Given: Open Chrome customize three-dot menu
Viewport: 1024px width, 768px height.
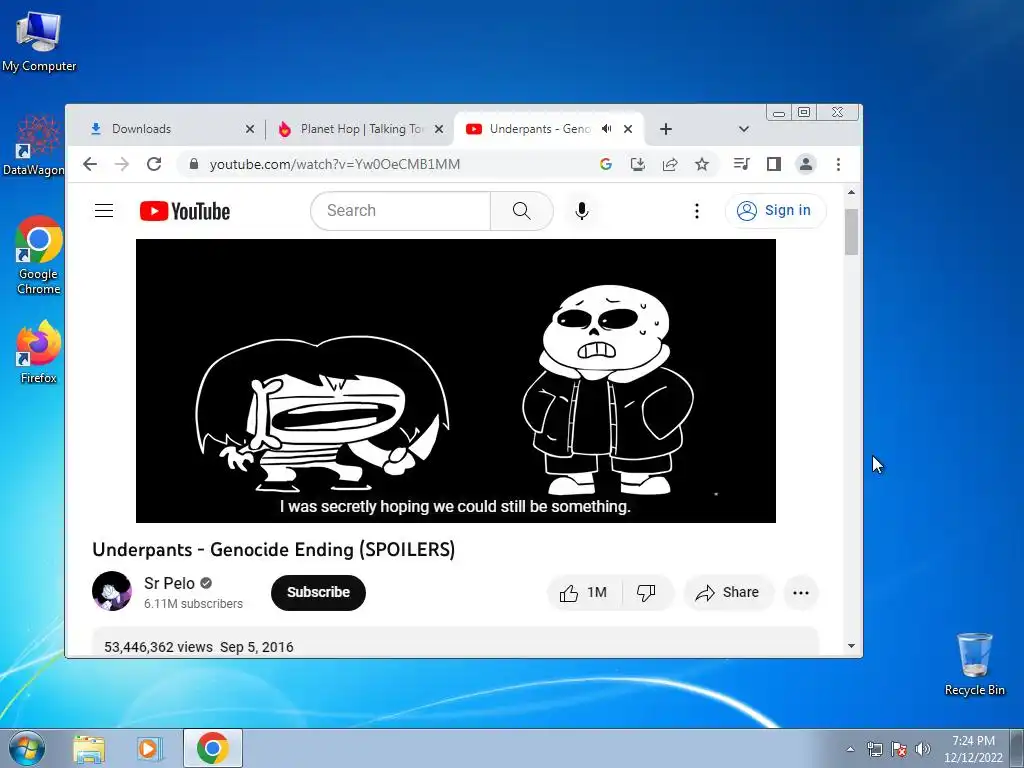Looking at the screenshot, I should tap(838, 164).
